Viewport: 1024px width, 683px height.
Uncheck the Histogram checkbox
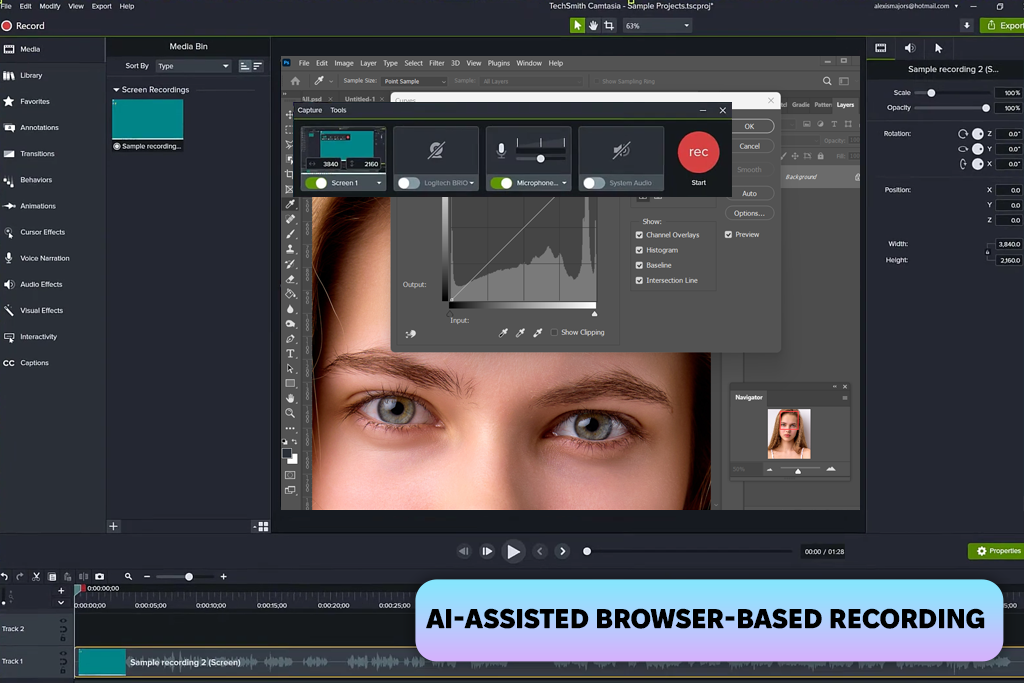click(639, 250)
